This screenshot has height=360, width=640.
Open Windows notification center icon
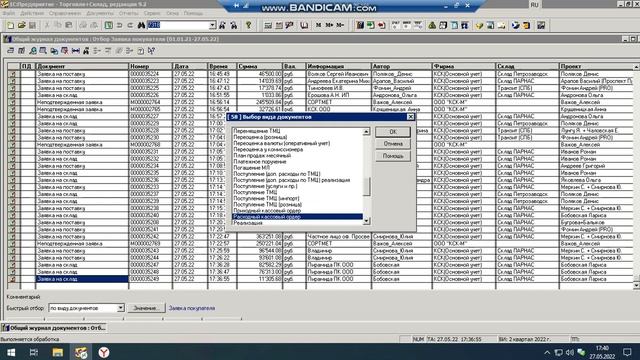click(627, 352)
